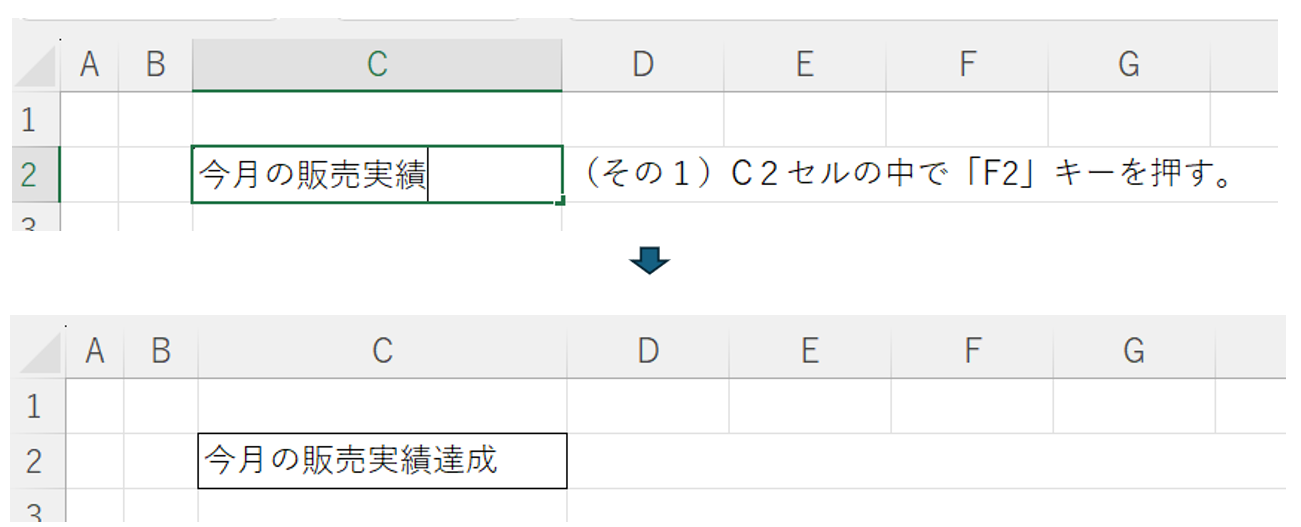Select empty cell E1 in the lower sheet
Image resolution: width=1301 pixels, height=527 pixels.
pyautogui.click(x=810, y=406)
